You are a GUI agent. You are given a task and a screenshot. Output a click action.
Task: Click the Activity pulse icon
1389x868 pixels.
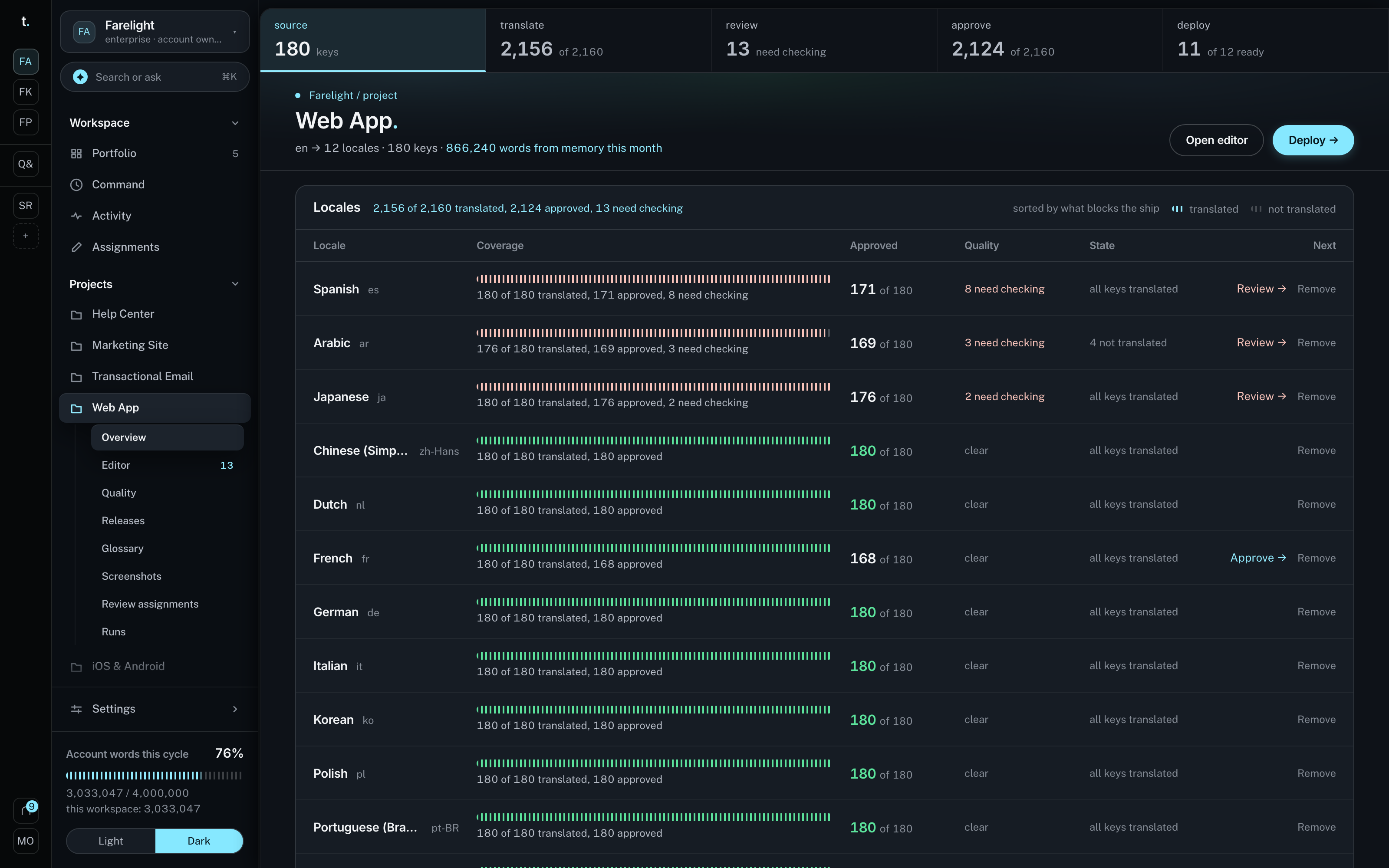pyautogui.click(x=76, y=216)
